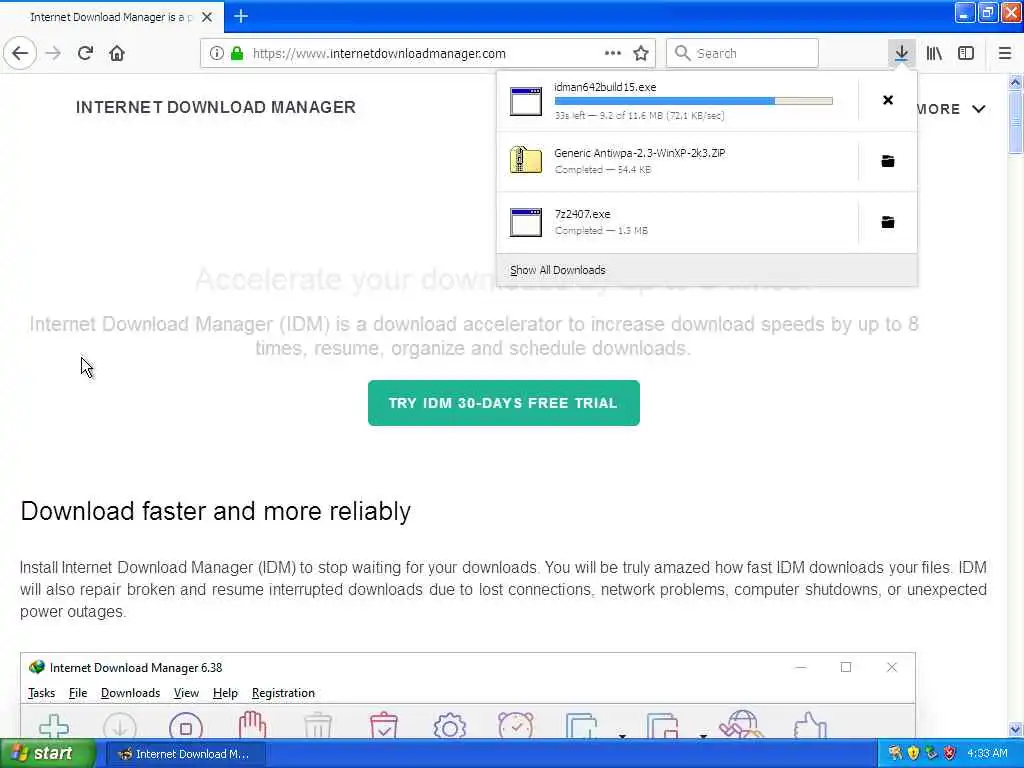Image resolution: width=1024 pixels, height=768 pixels.
Task: Click the vertical scrollbar thumb
Action: (1015, 122)
